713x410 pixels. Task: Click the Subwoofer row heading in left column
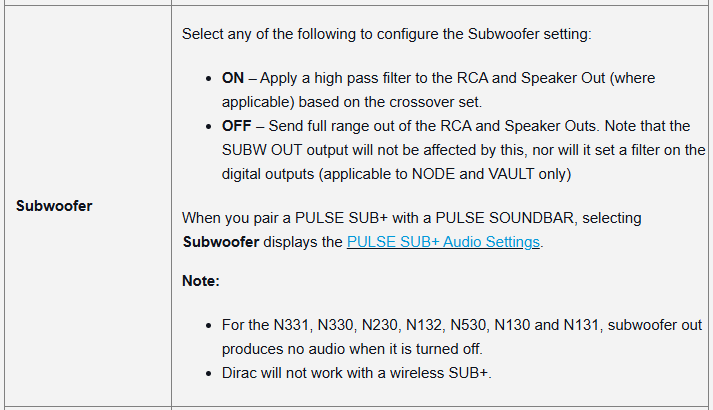56,206
